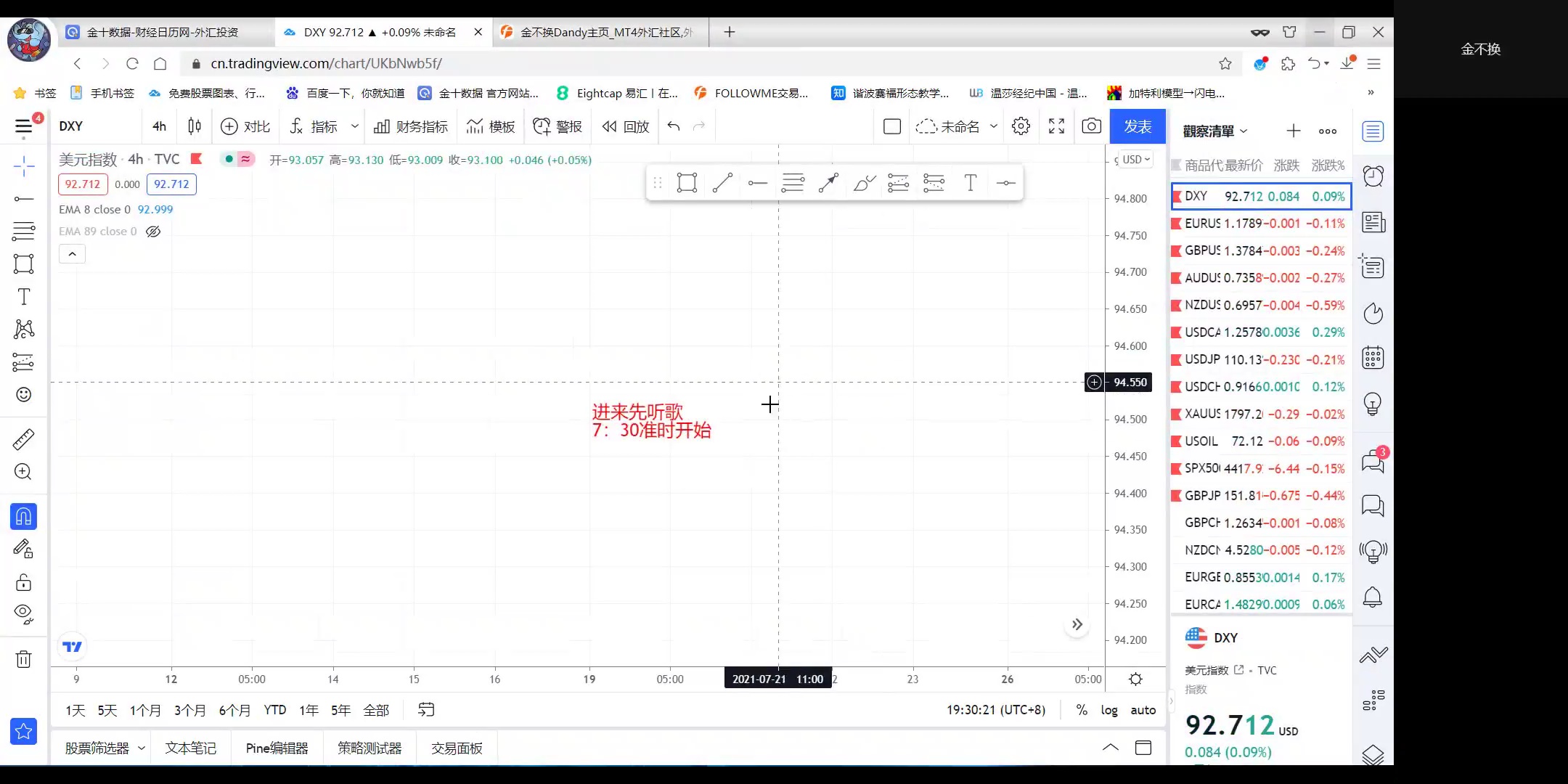The width and height of the screenshot is (1568, 784).
Task: Open chart settings gear in top toolbar
Action: tap(1021, 126)
